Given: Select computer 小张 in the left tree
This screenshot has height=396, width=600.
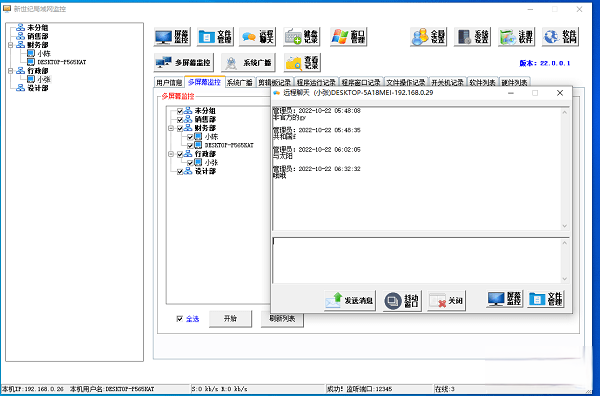Looking at the screenshot, I should 44,79.
